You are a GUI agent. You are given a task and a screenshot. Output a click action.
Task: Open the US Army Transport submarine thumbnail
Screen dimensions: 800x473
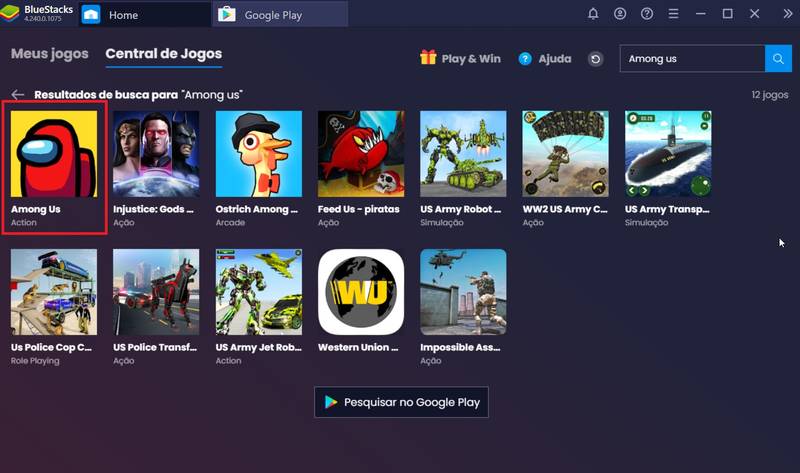point(668,154)
